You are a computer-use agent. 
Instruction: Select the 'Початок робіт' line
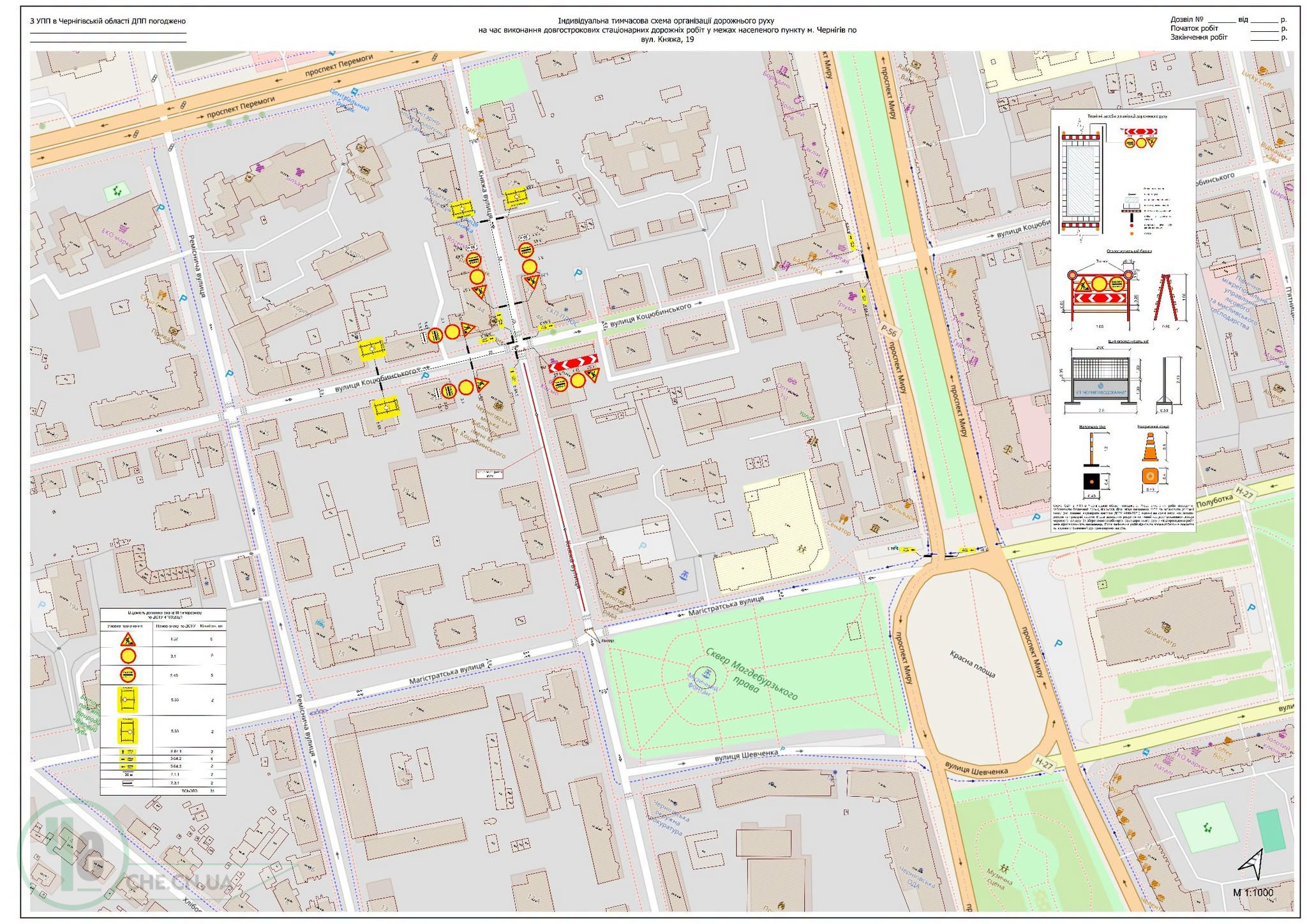click(x=1194, y=28)
